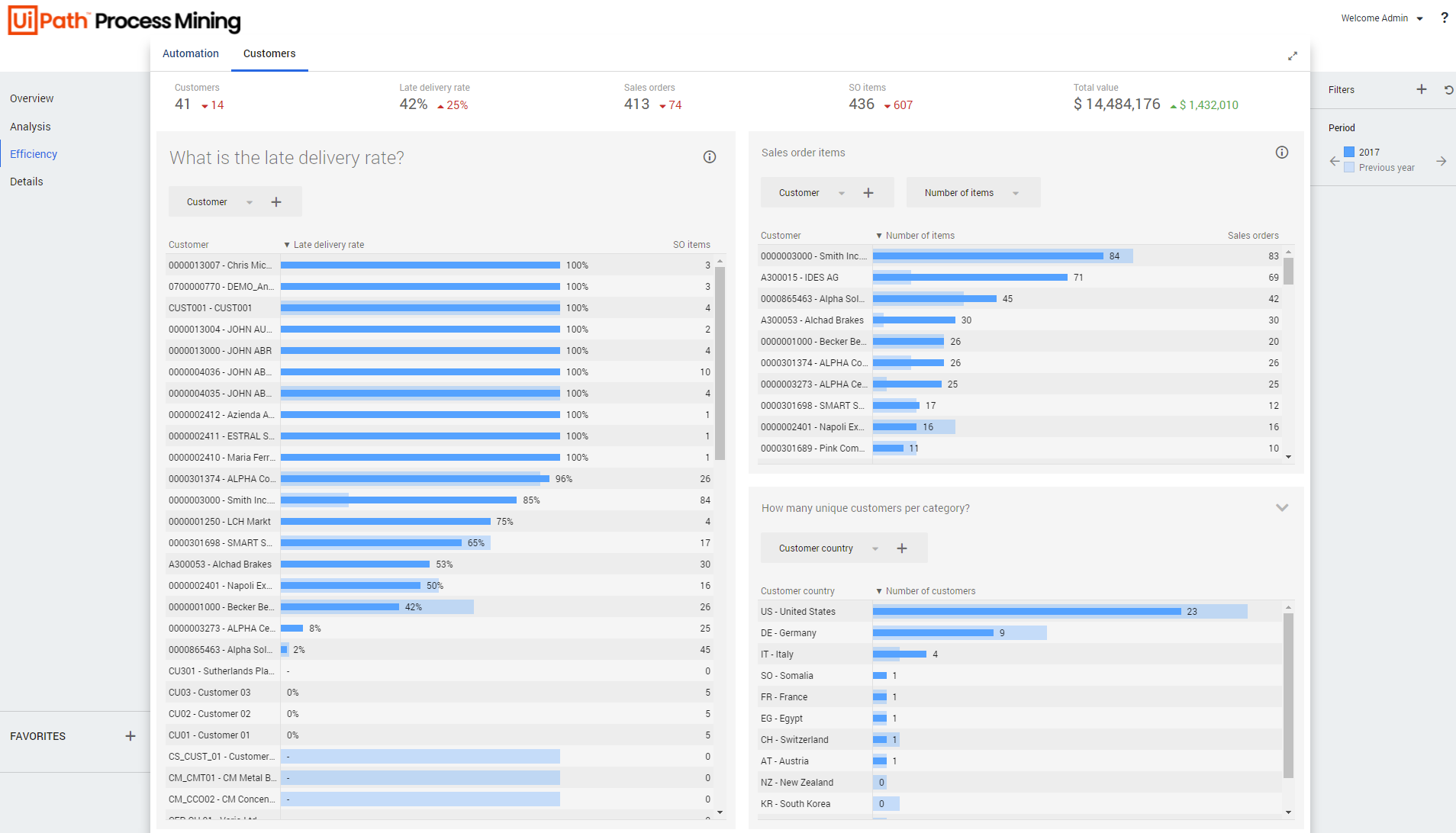The height and width of the screenshot is (833, 1456).
Task: Open Details in the sidebar
Action: pos(27,182)
